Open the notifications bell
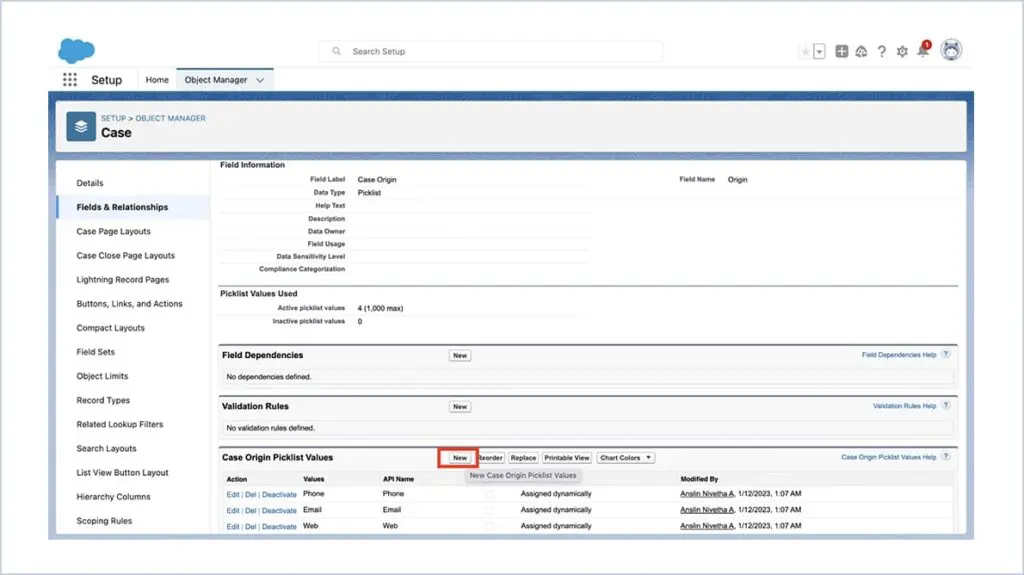1024x575 pixels. [923, 50]
